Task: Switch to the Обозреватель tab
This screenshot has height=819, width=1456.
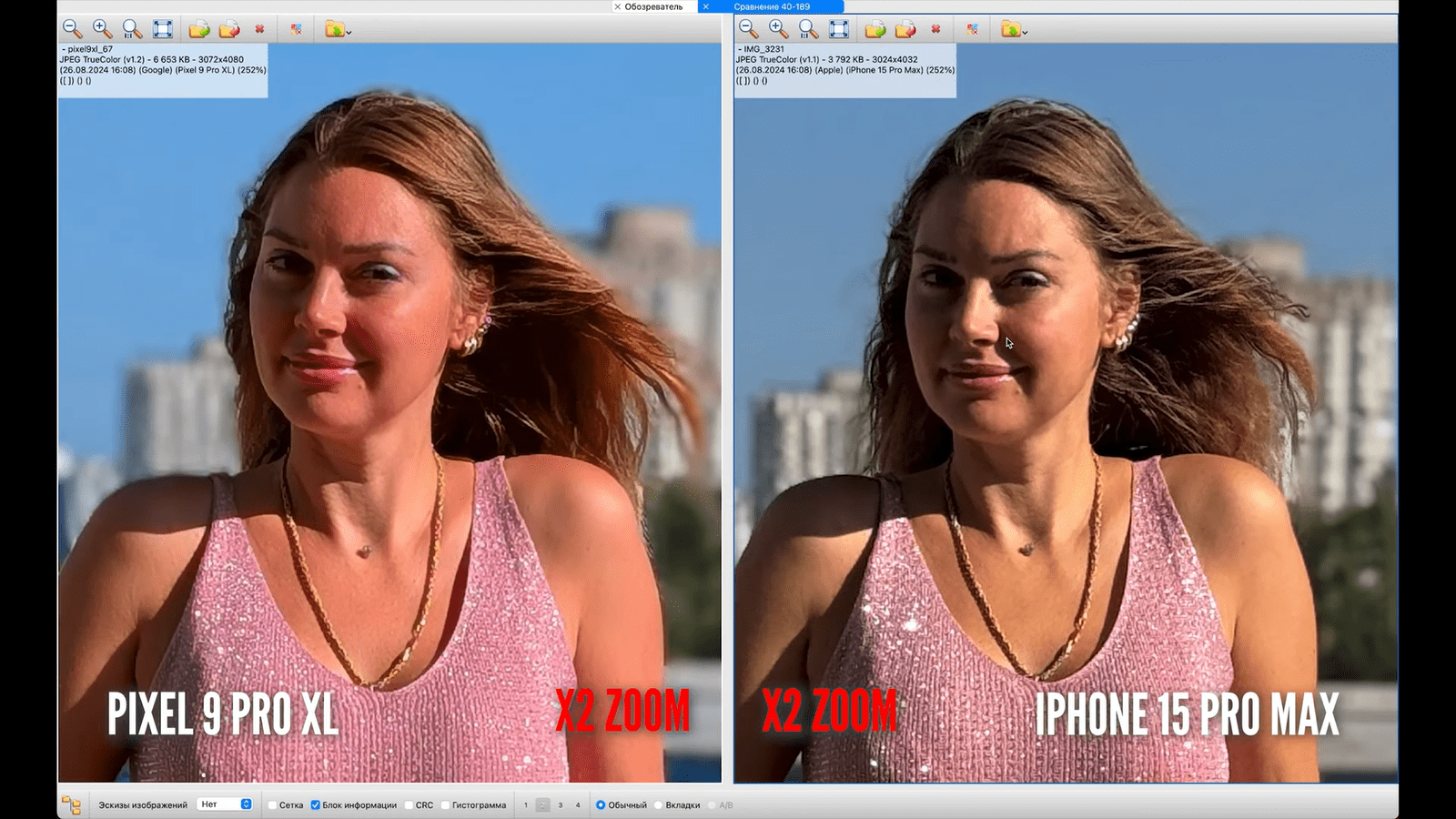Action: pos(653,6)
